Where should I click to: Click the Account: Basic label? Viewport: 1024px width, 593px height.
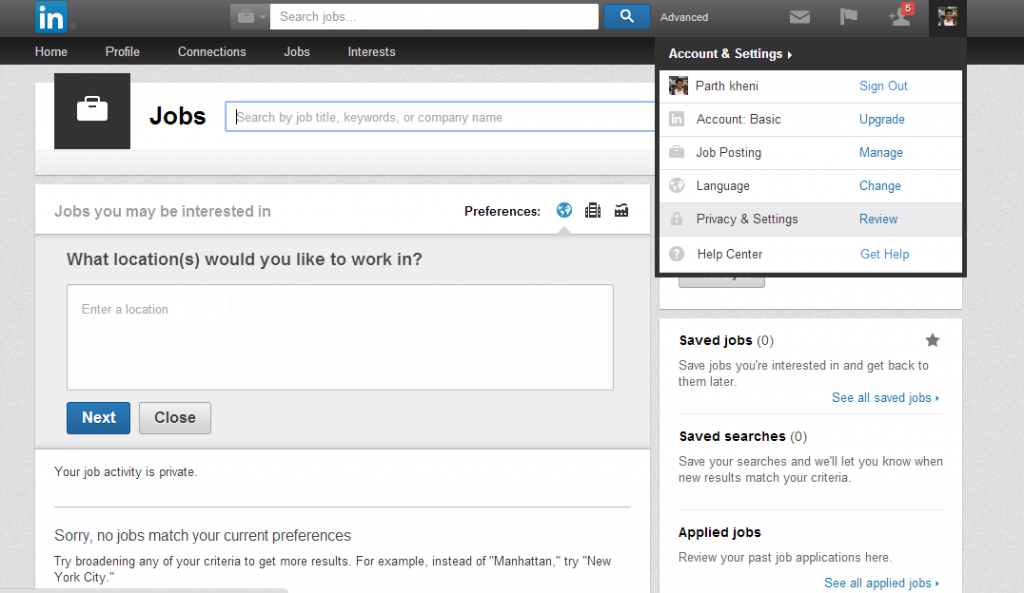tap(739, 120)
